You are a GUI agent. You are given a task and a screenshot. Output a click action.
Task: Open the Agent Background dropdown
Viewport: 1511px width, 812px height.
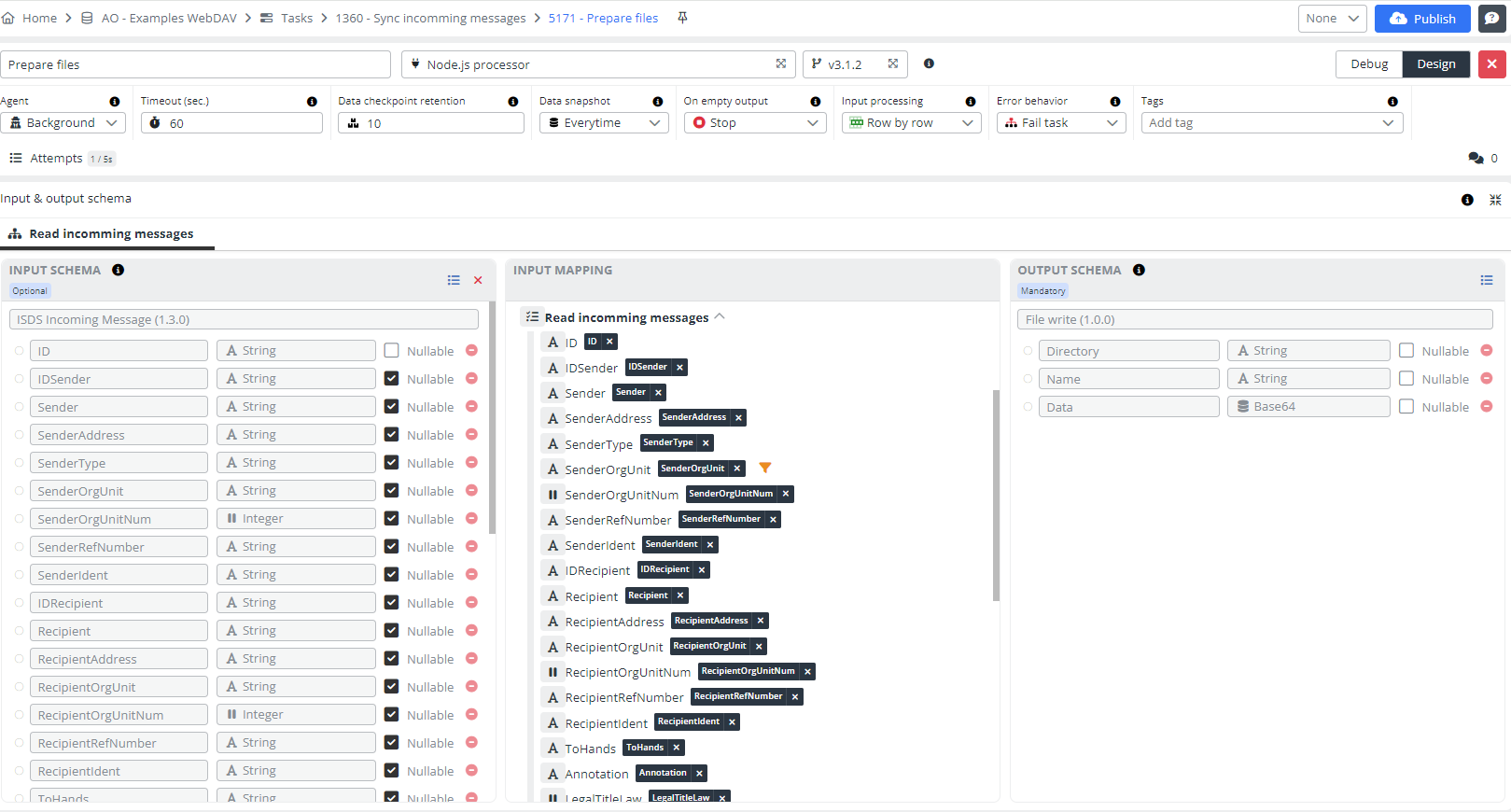(x=63, y=123)
